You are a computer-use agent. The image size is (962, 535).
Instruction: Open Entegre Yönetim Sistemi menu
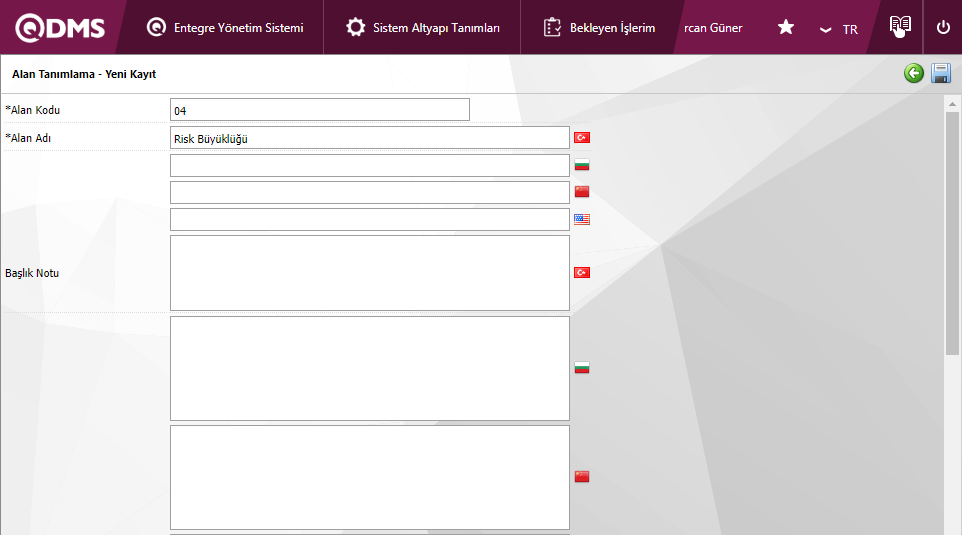point(225,28)
